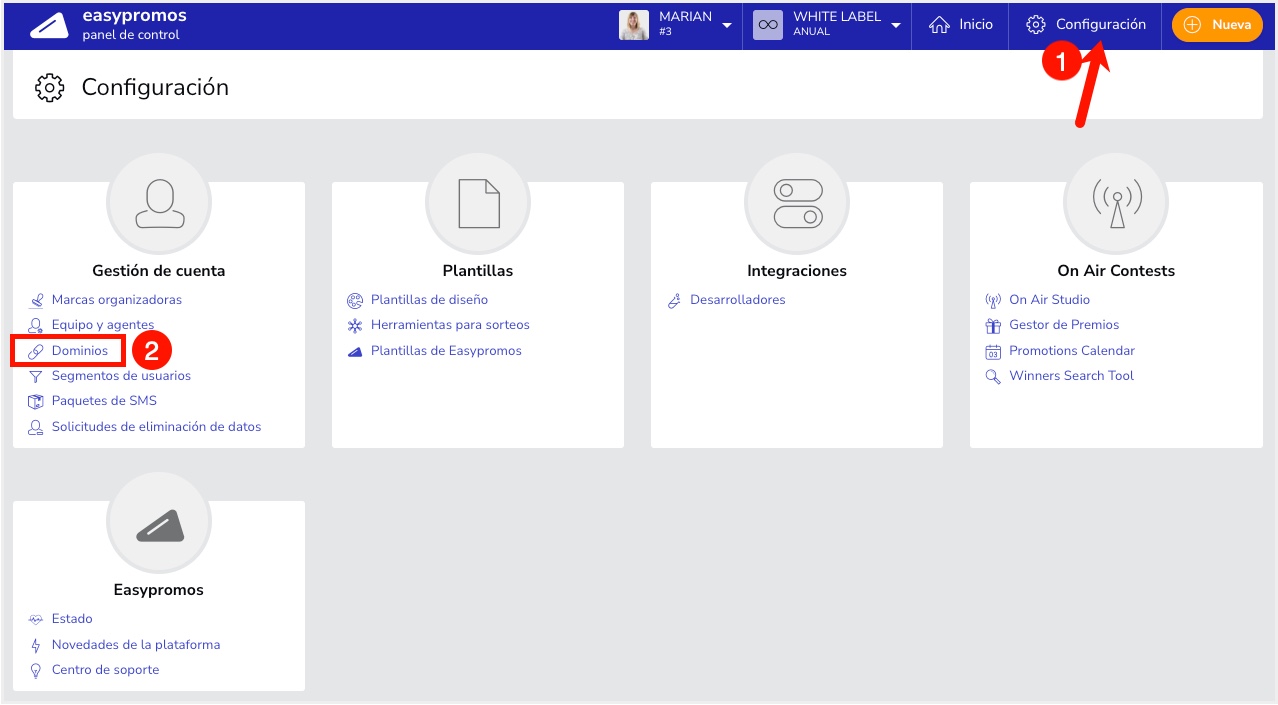Click the icon beside Desarrolladores
Screen dimensions: 1278x705
(x=674, y=300)
